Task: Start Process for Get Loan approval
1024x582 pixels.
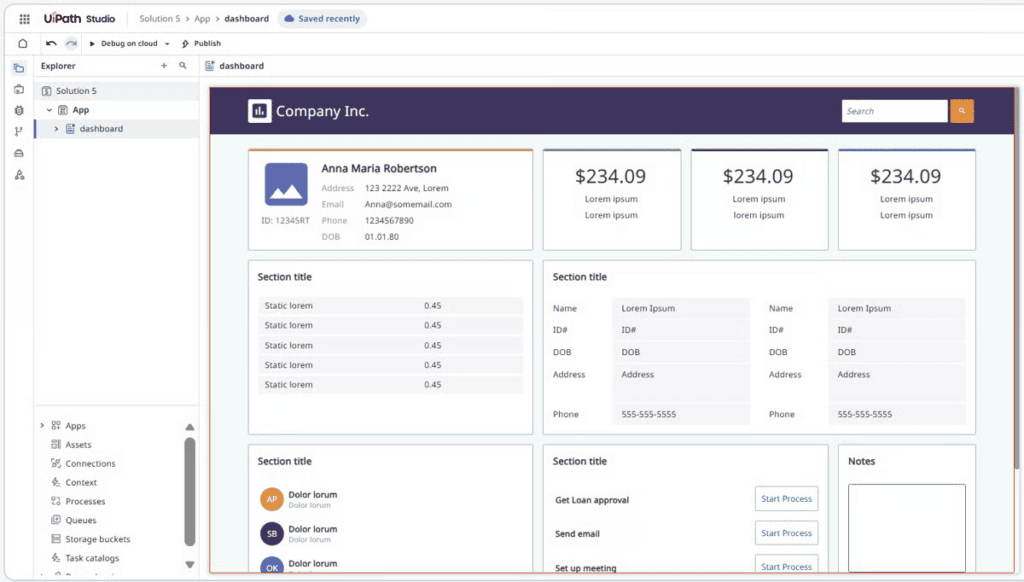Action: point(786,499)
